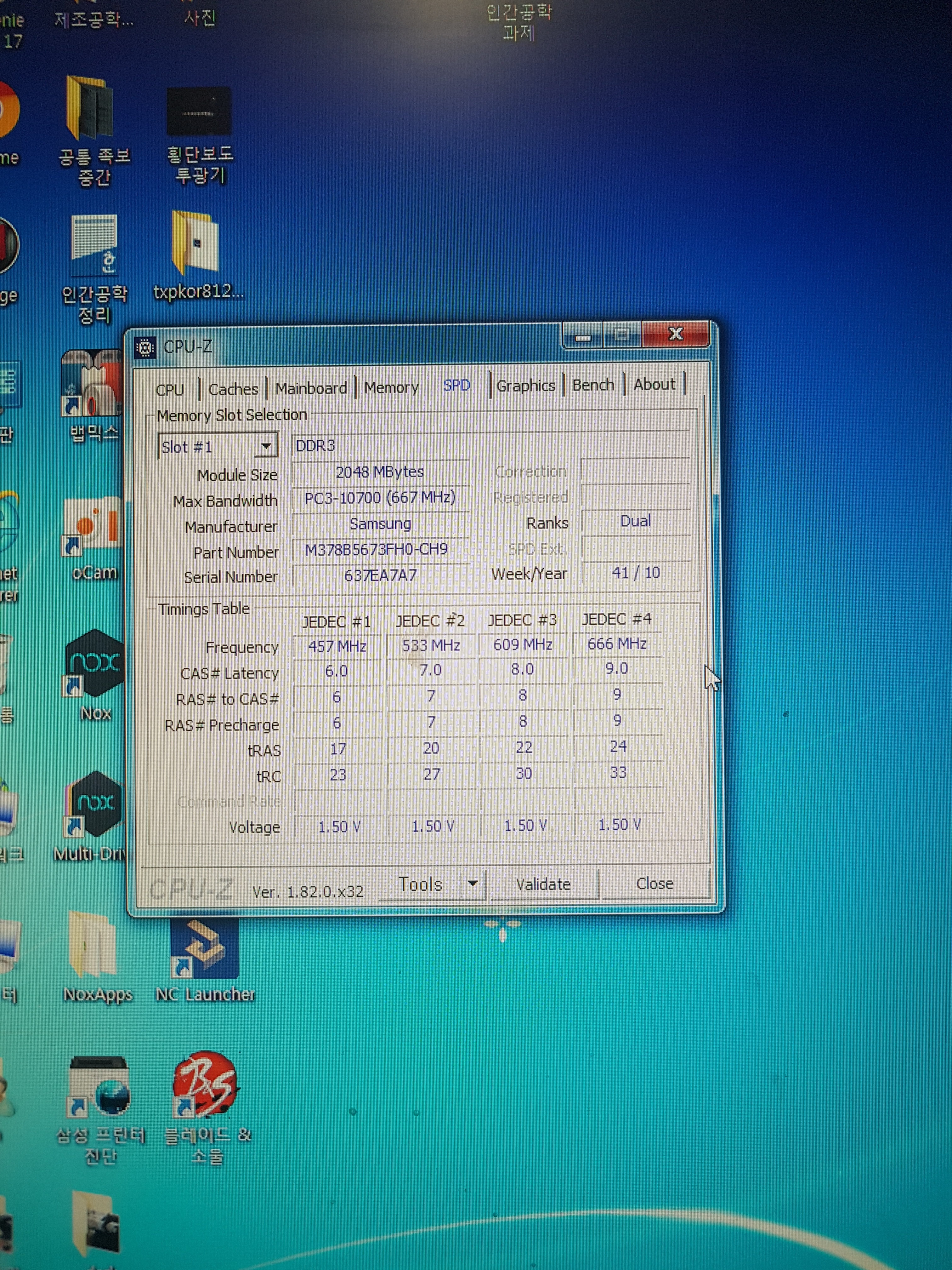Expand the Slot #1 memory slot dropdown

point(266,446)
